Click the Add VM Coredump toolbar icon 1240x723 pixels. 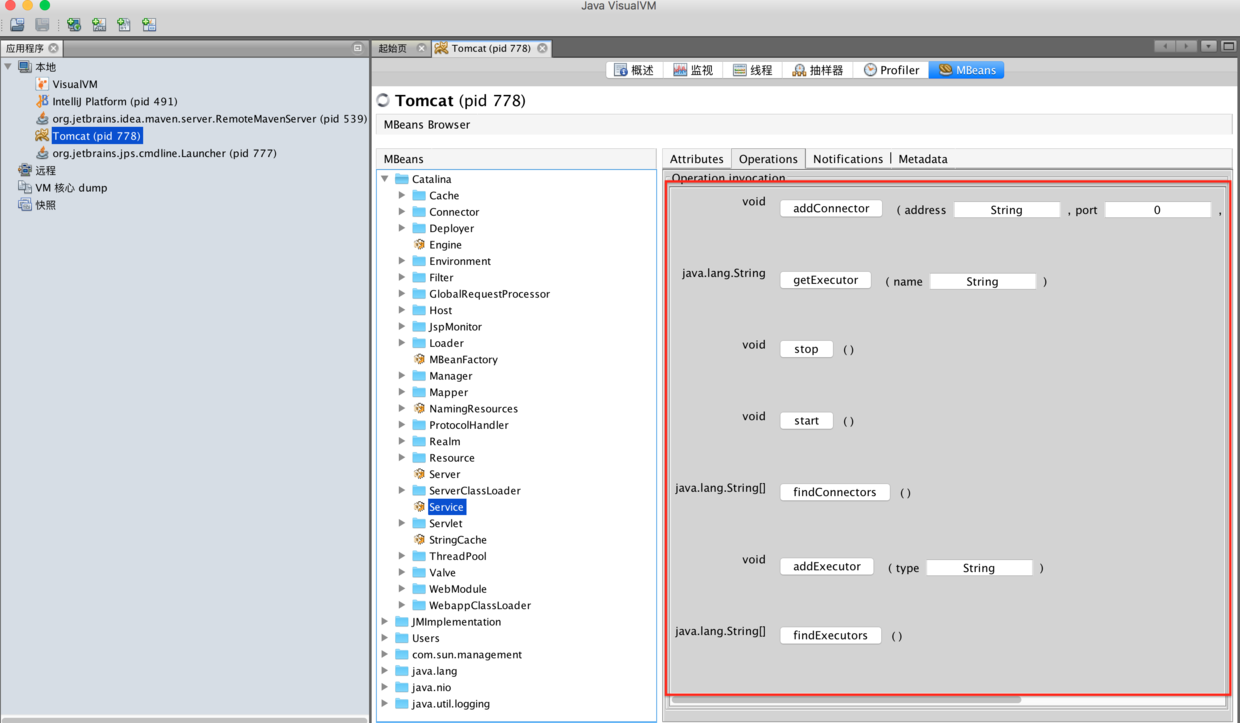124,24
